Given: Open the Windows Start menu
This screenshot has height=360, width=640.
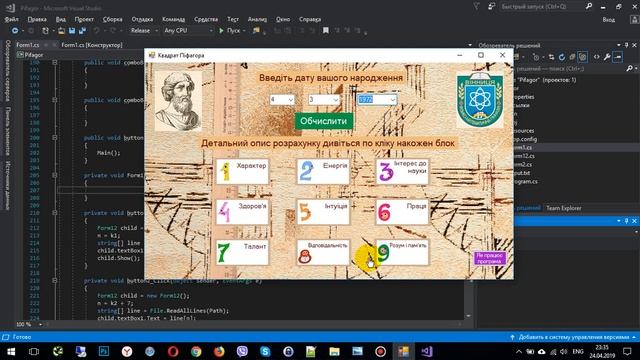Looking at the screenshot, I should [11, 351].
